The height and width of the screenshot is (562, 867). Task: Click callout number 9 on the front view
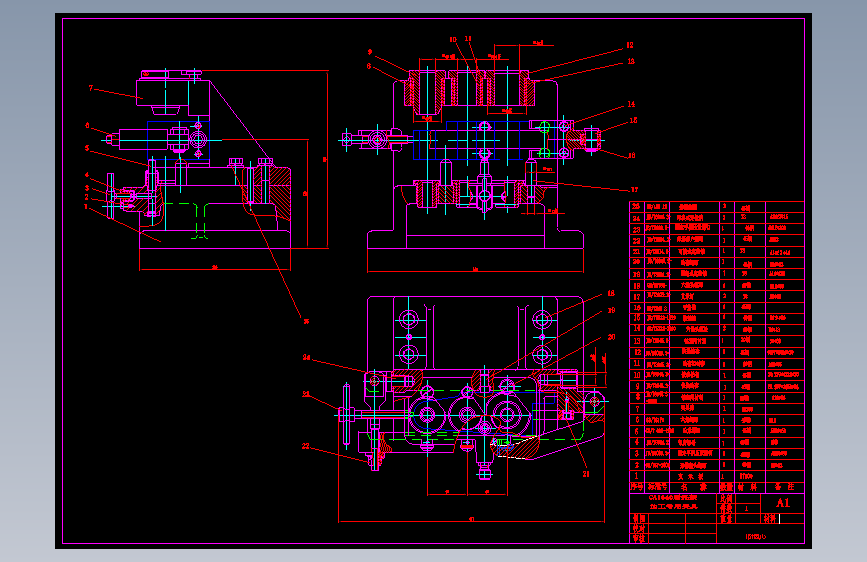click(x=370, y=52)
